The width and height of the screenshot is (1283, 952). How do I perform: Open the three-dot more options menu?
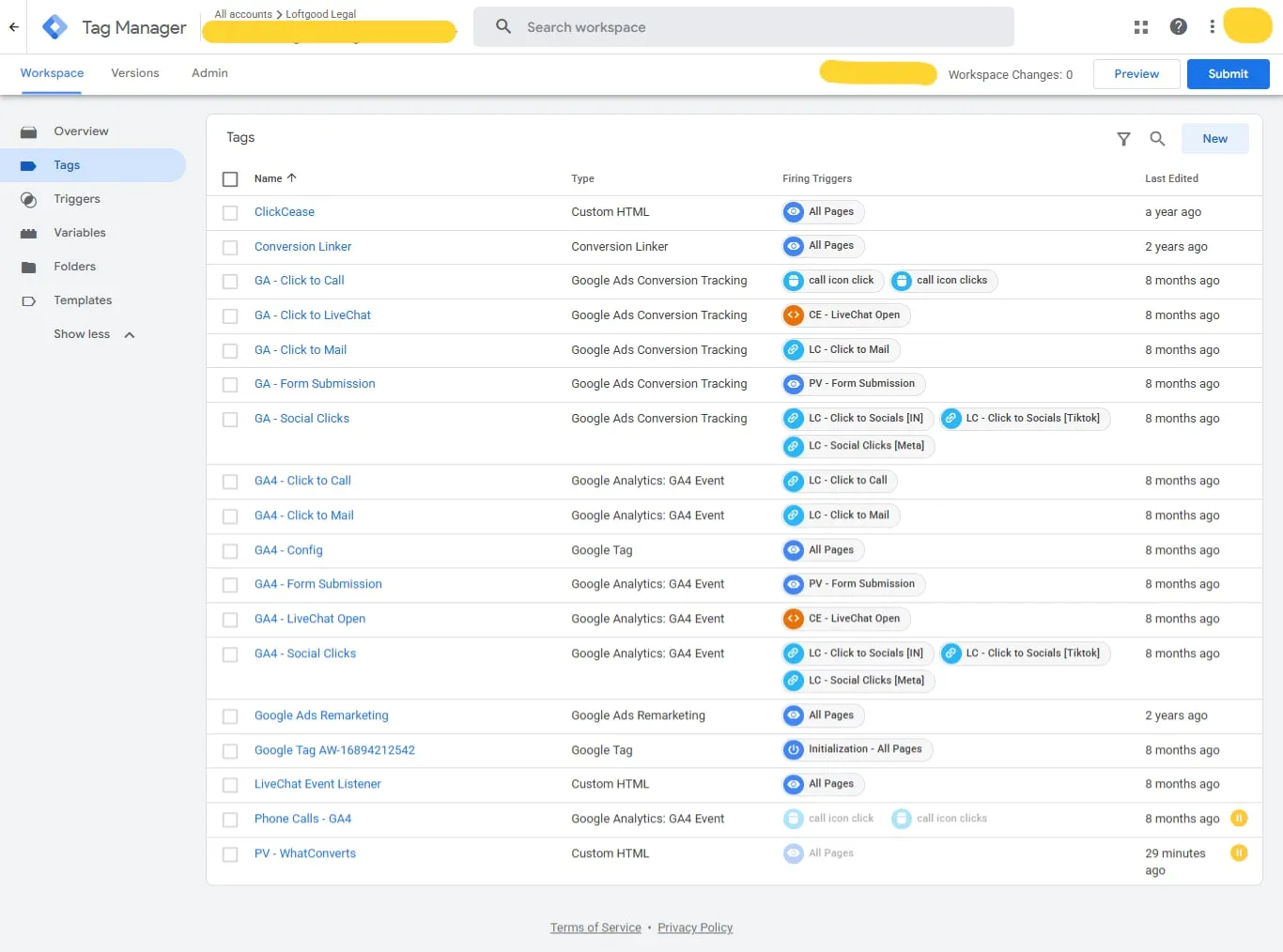(1212, 27)
